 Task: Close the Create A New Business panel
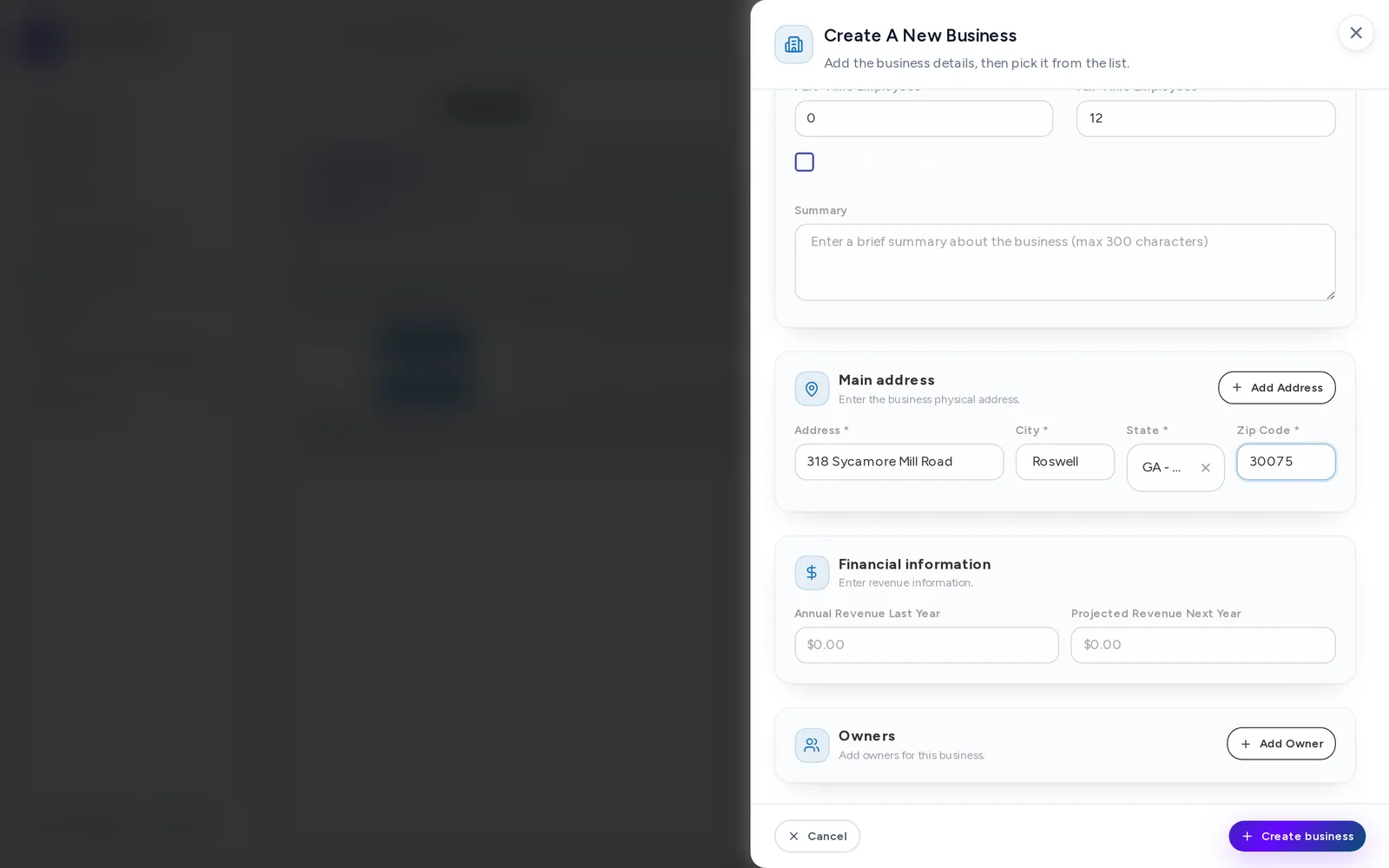(1355, 33)
